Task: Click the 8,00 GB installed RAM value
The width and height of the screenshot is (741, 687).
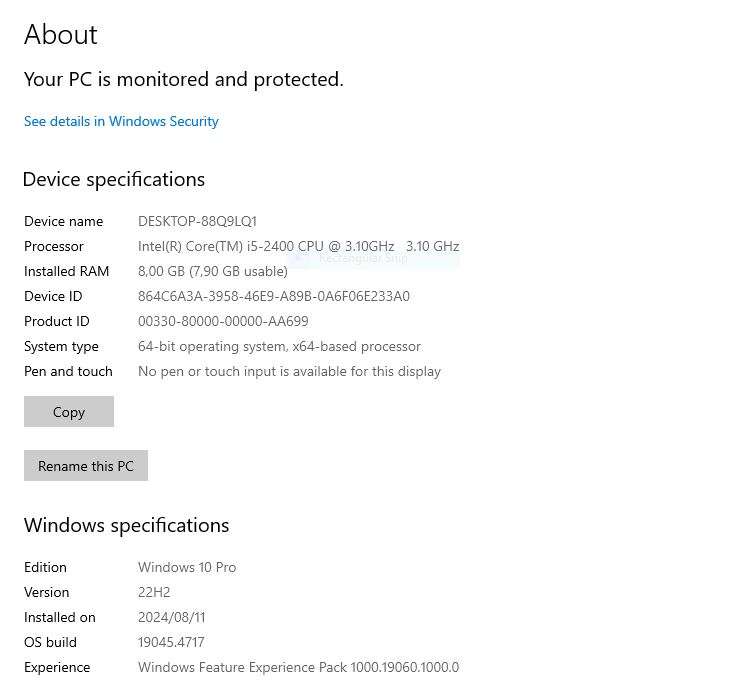Action: point(212,271)
